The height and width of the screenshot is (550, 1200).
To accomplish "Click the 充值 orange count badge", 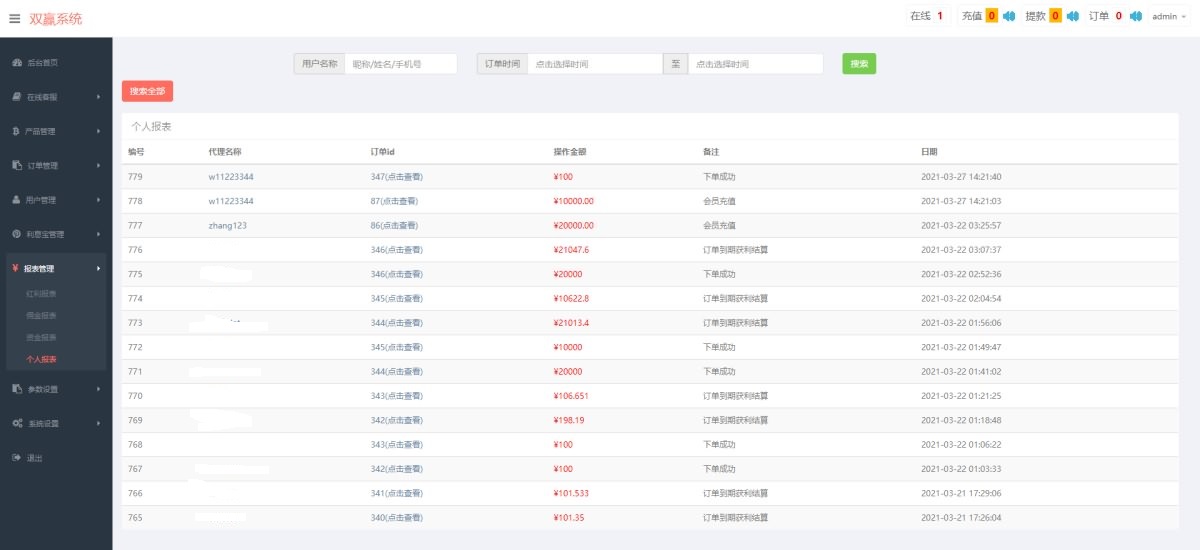I will click(x=992, y=16).
